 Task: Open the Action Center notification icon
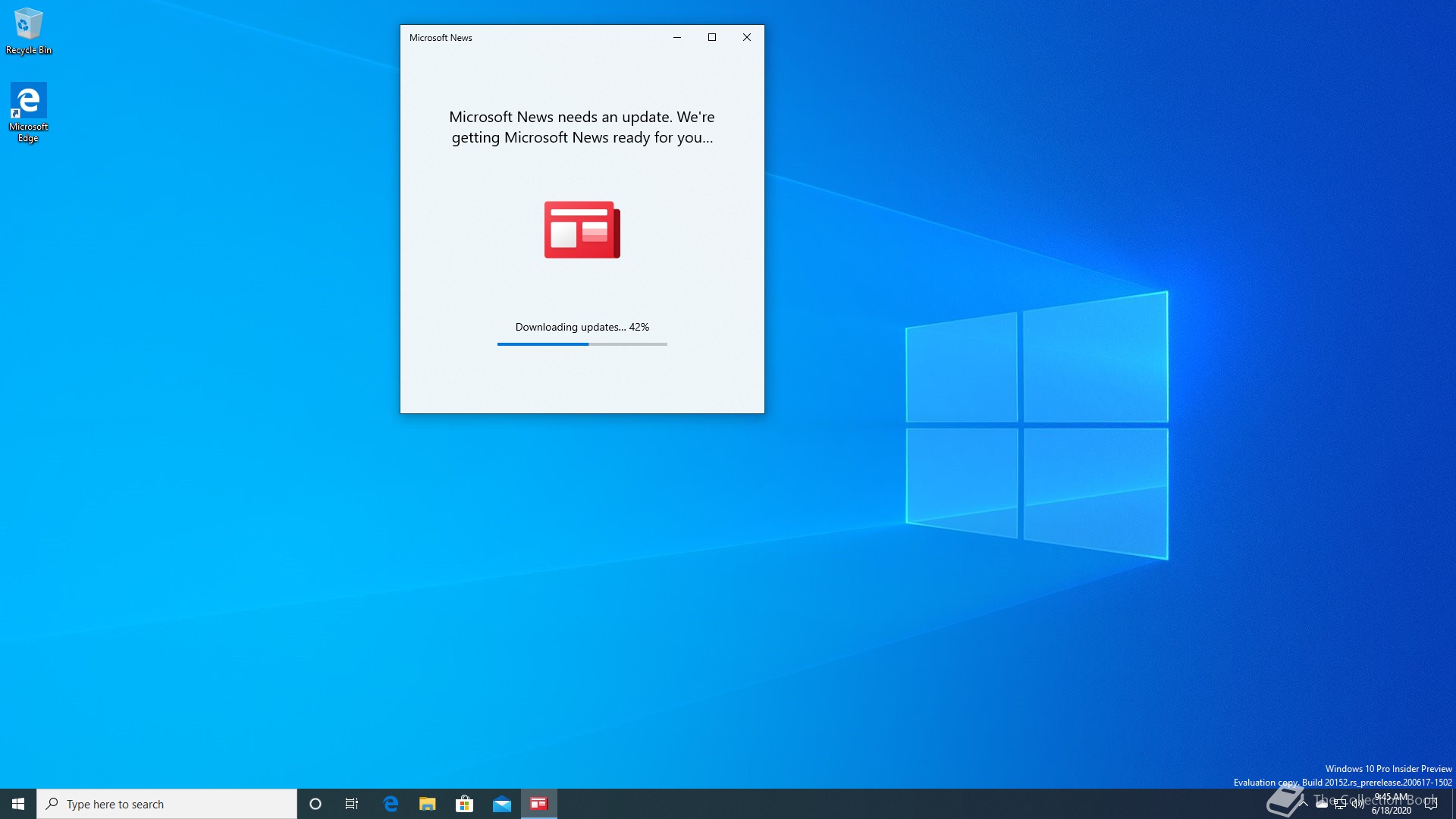(1431, 804)
